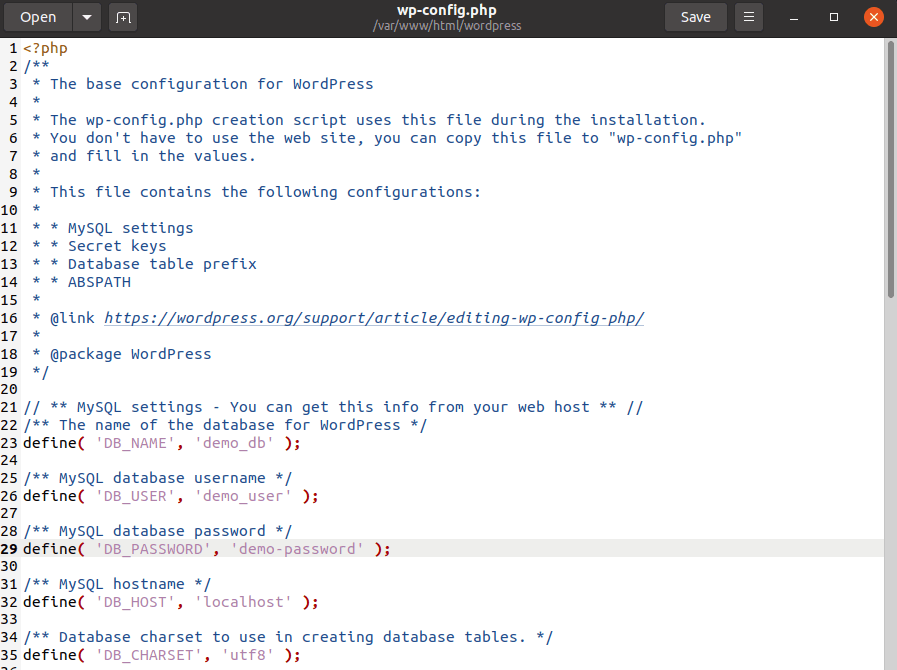Save the wp-config.php file

tap(695, 17)
